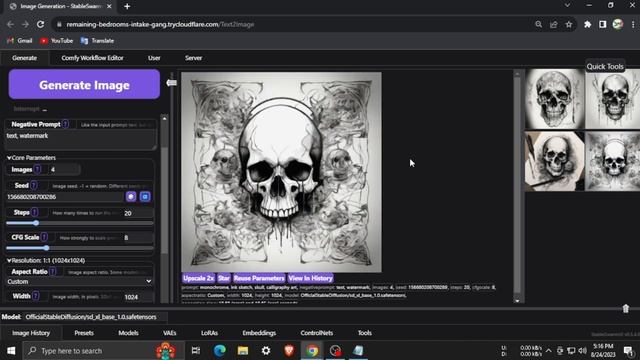Adjust the CFG Scale slider

click(x=80, y=248)
